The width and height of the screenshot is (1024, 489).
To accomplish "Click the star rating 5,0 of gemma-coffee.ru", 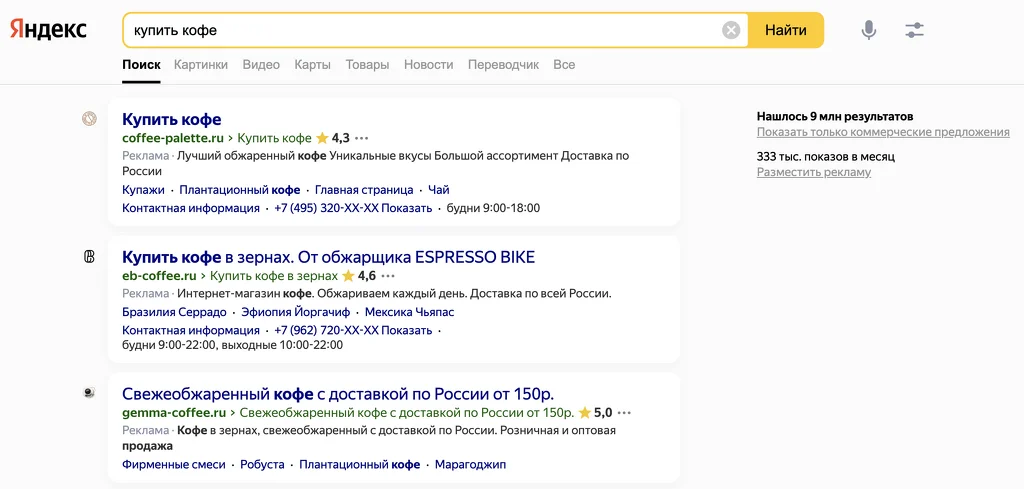I will click(x=595, y=413).
